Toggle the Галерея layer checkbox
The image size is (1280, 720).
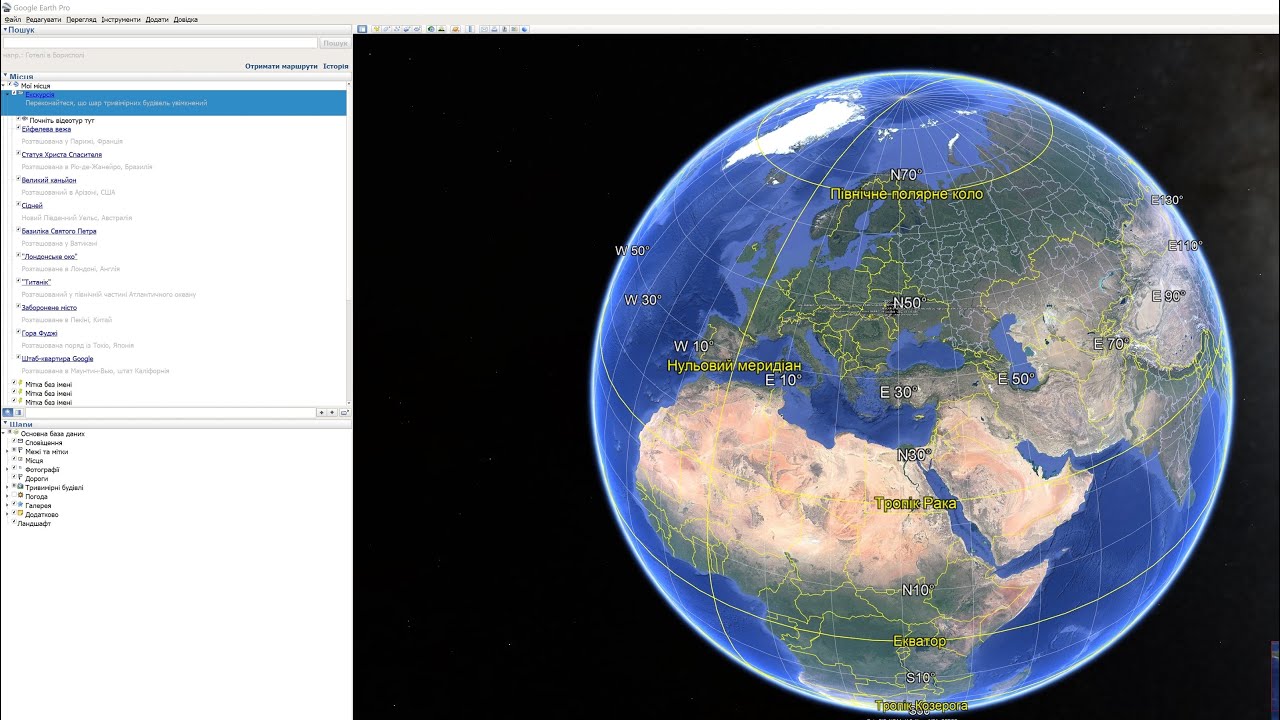pos(14,504)
